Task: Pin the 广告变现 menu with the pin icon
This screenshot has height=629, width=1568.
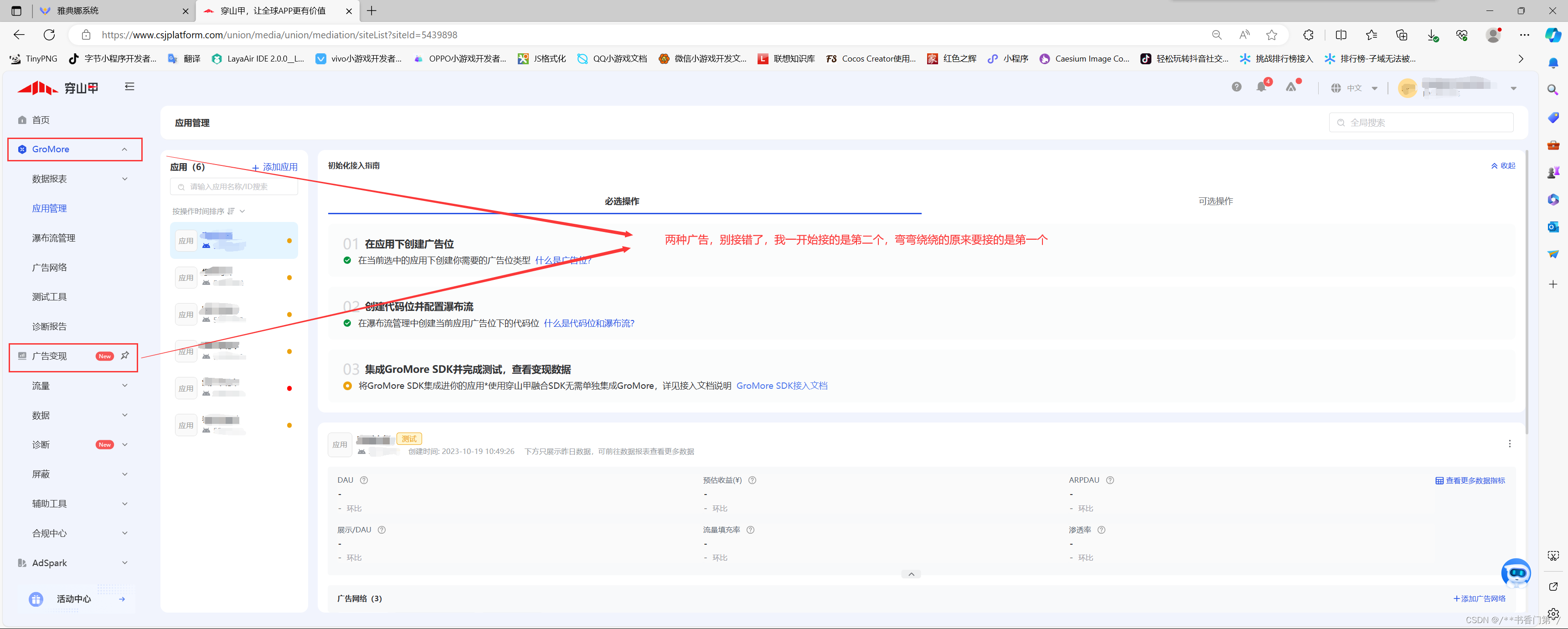Action: pyautogui.click(x=125, y=356)
